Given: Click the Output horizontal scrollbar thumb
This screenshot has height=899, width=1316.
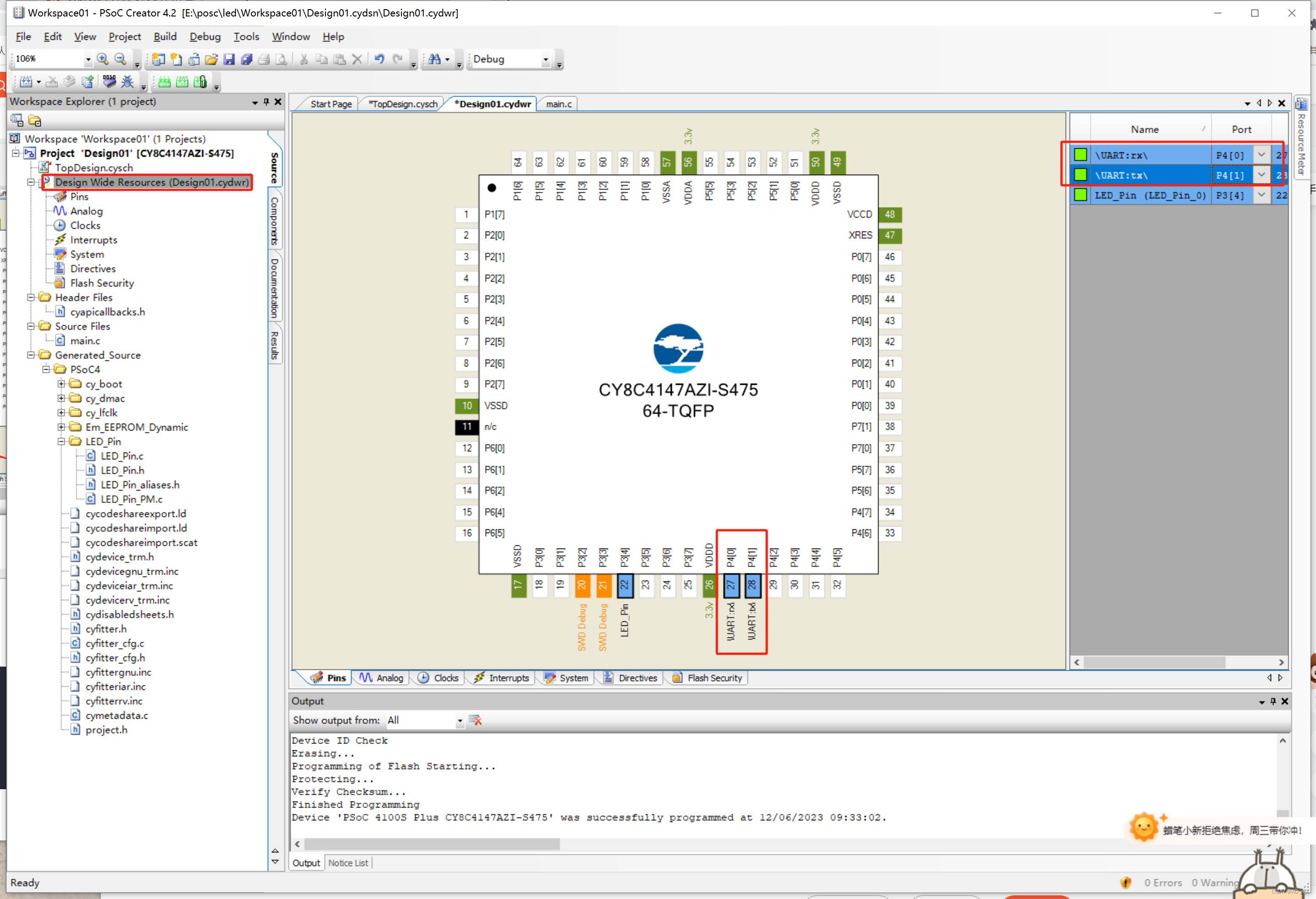Looking at the screenshot, I should coord(432,844).
